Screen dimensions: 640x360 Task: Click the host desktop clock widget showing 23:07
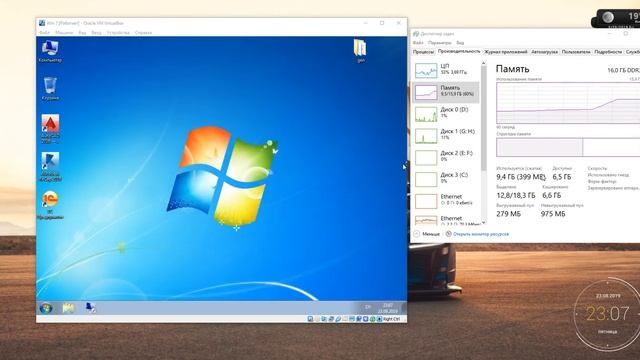click(x=607, y=313)
